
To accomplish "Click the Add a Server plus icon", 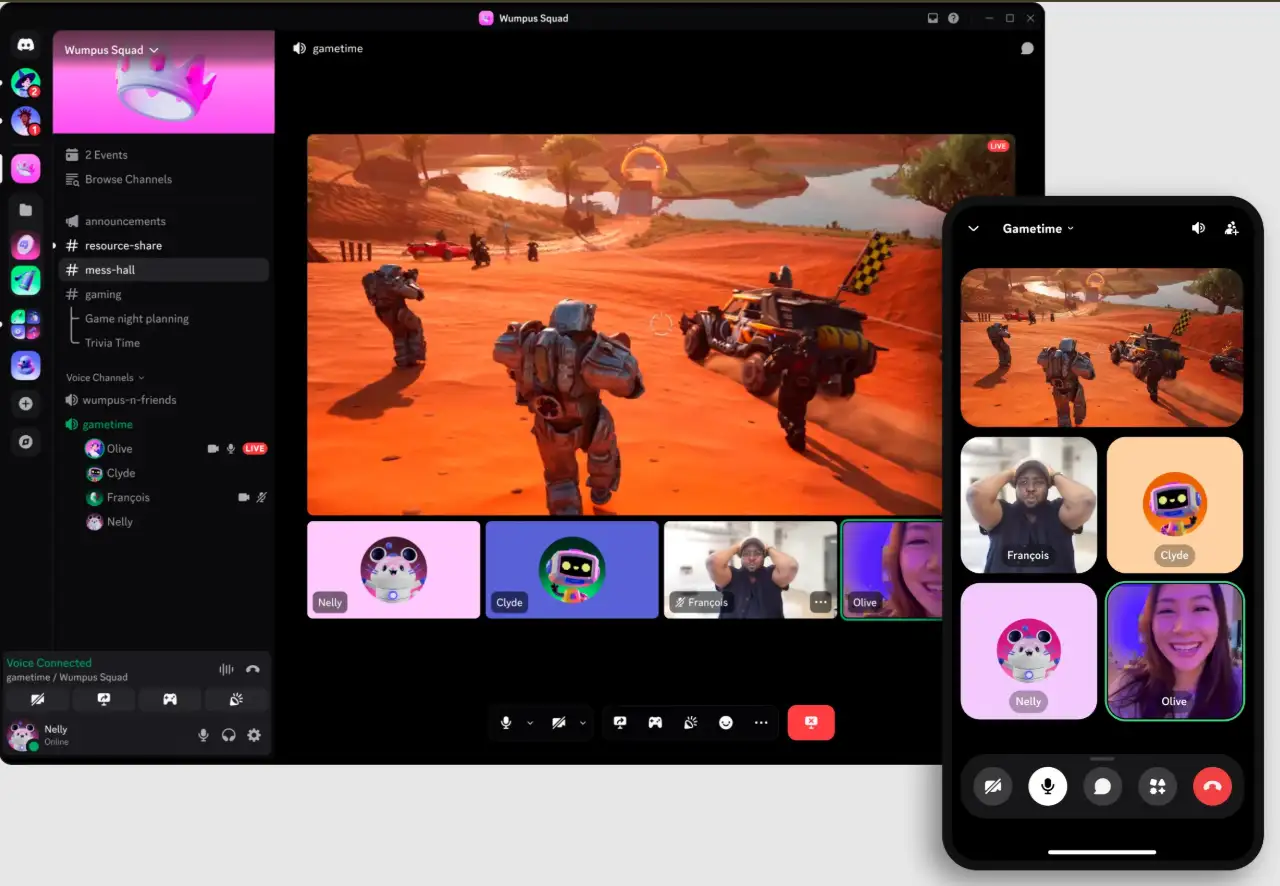I will pyautogui.click(x=26, y=404).
